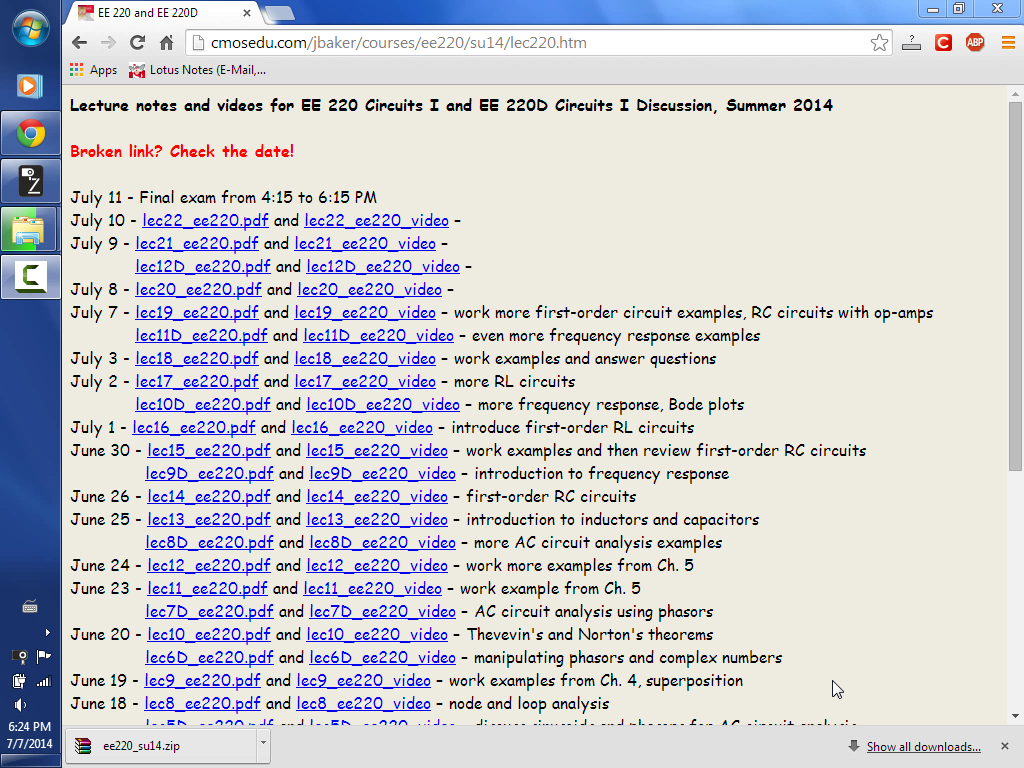The width and height of the screenshot is (1024, 768).
Task: Open lec10D_ee220.pdf link
Action: pos(203,404)
